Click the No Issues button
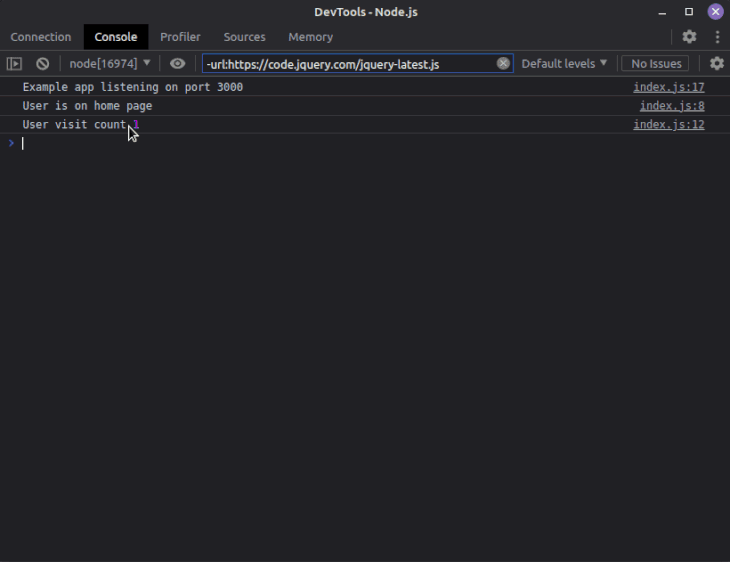Viewport: 730px width, 562px height. point(656,64)
